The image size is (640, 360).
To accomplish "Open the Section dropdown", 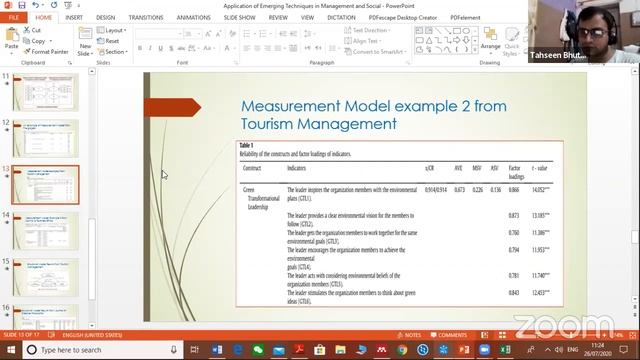I will 112,52.
